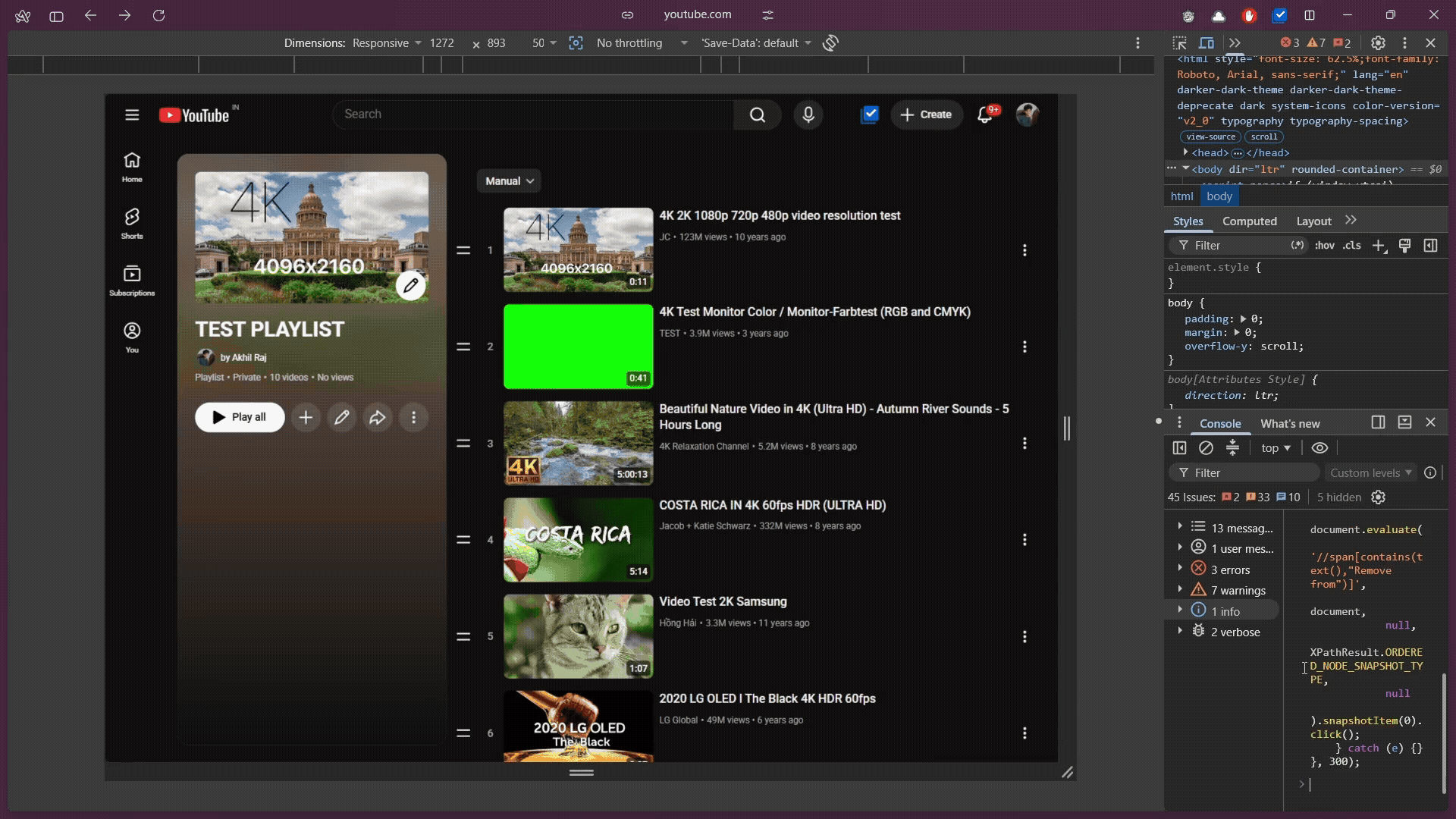Click the viewport width field 1272
Screen dimensions: 1456x819
click(x=442, y=43)
